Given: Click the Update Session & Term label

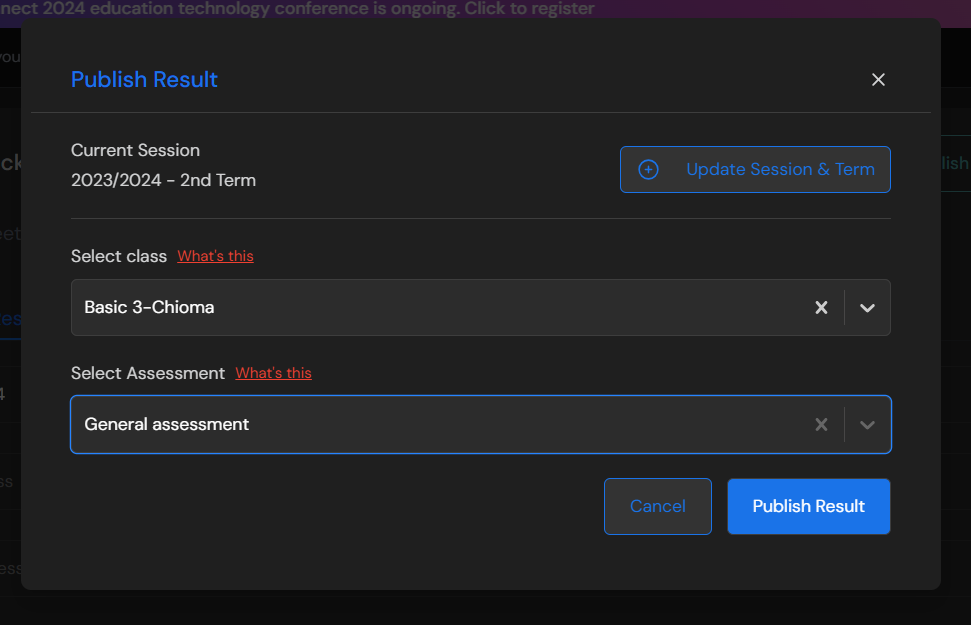Looking at the screenshot, I should [780, 170].
